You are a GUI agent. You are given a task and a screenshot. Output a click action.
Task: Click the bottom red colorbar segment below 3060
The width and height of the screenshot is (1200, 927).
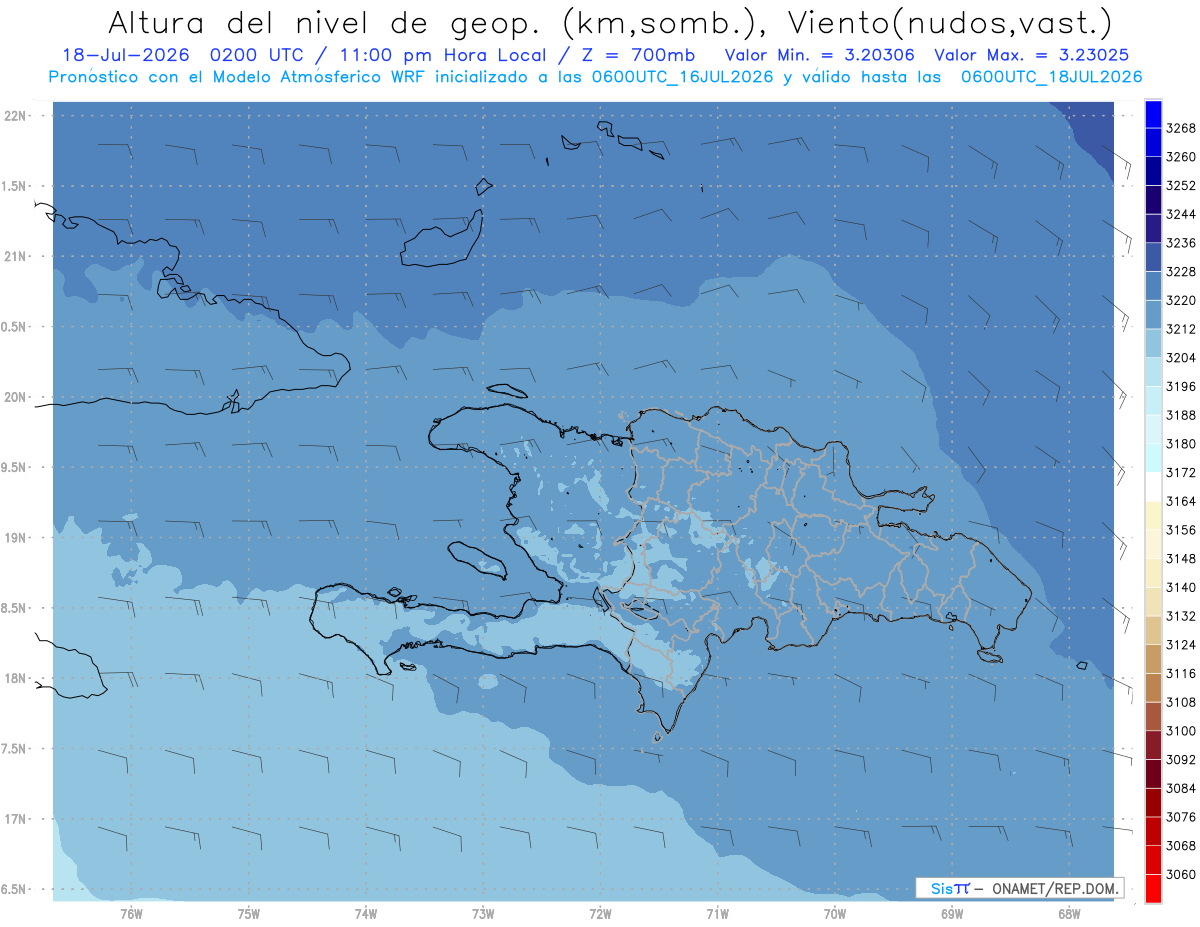tap(1153, 888)
